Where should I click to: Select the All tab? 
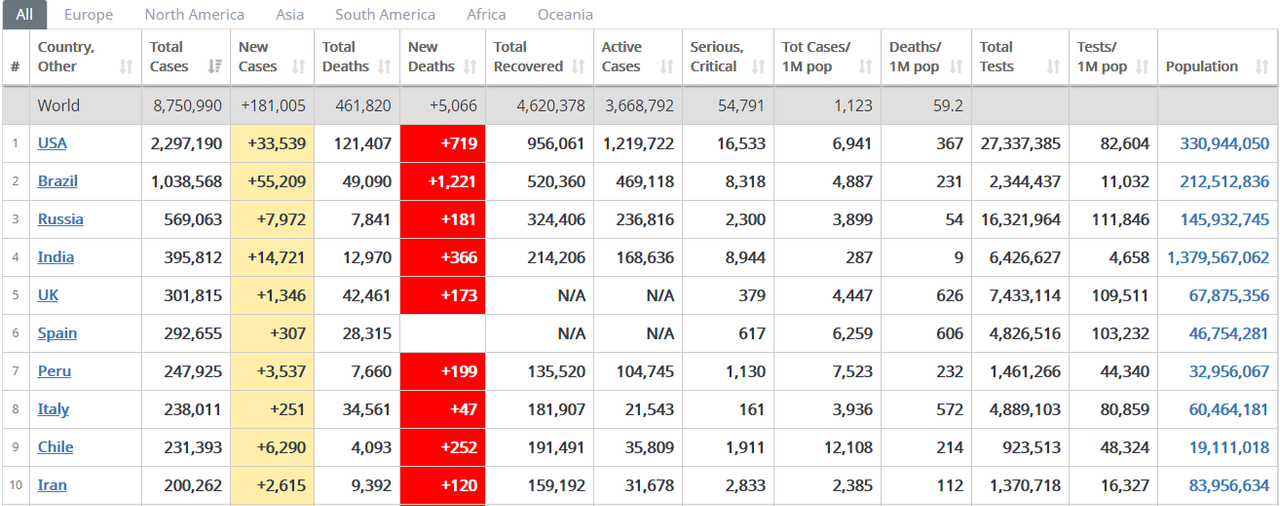tap(24, 15)
